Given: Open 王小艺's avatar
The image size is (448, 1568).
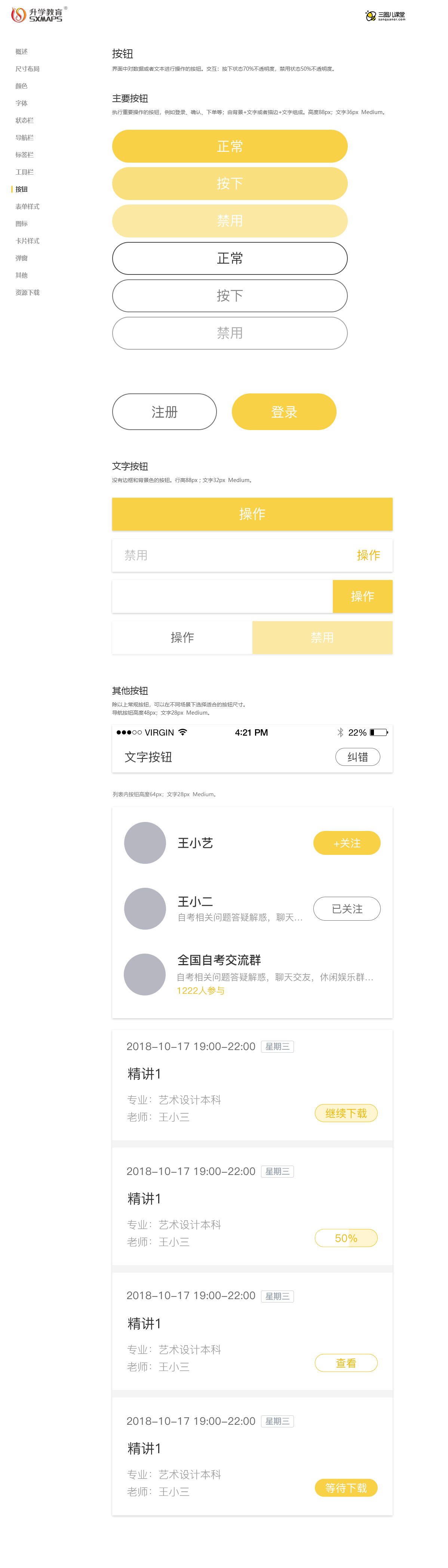Looking at the screenshot, I should pos(145,843).
